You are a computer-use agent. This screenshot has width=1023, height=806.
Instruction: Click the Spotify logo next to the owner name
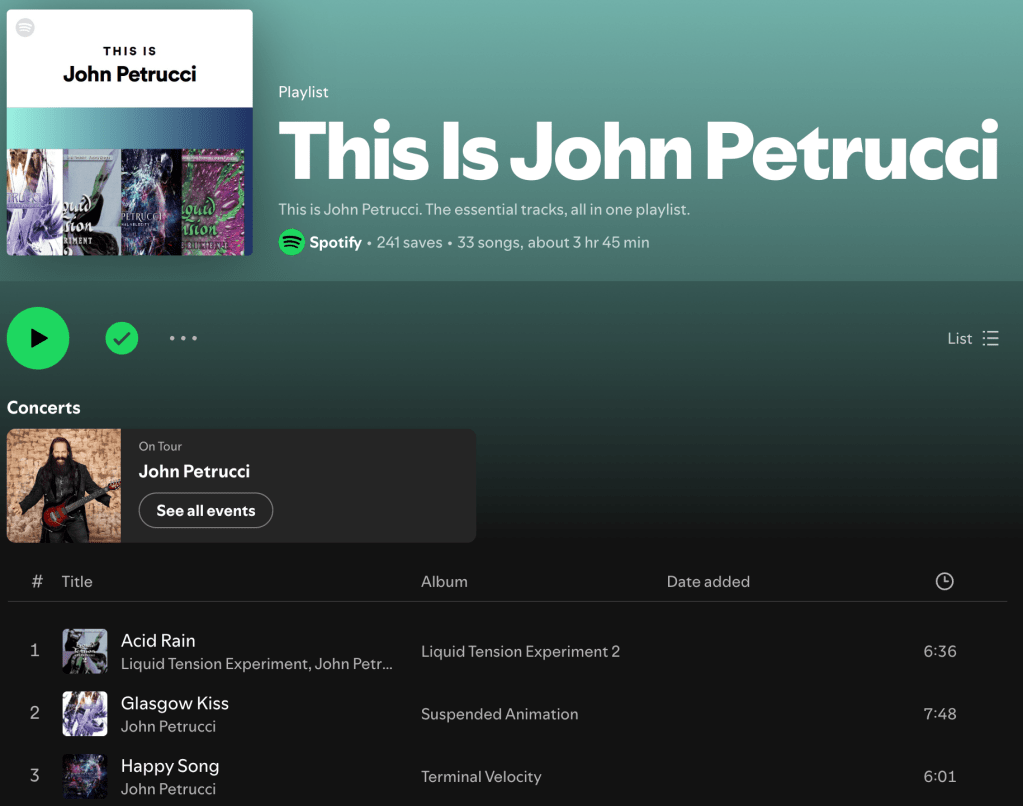(291, 242)
